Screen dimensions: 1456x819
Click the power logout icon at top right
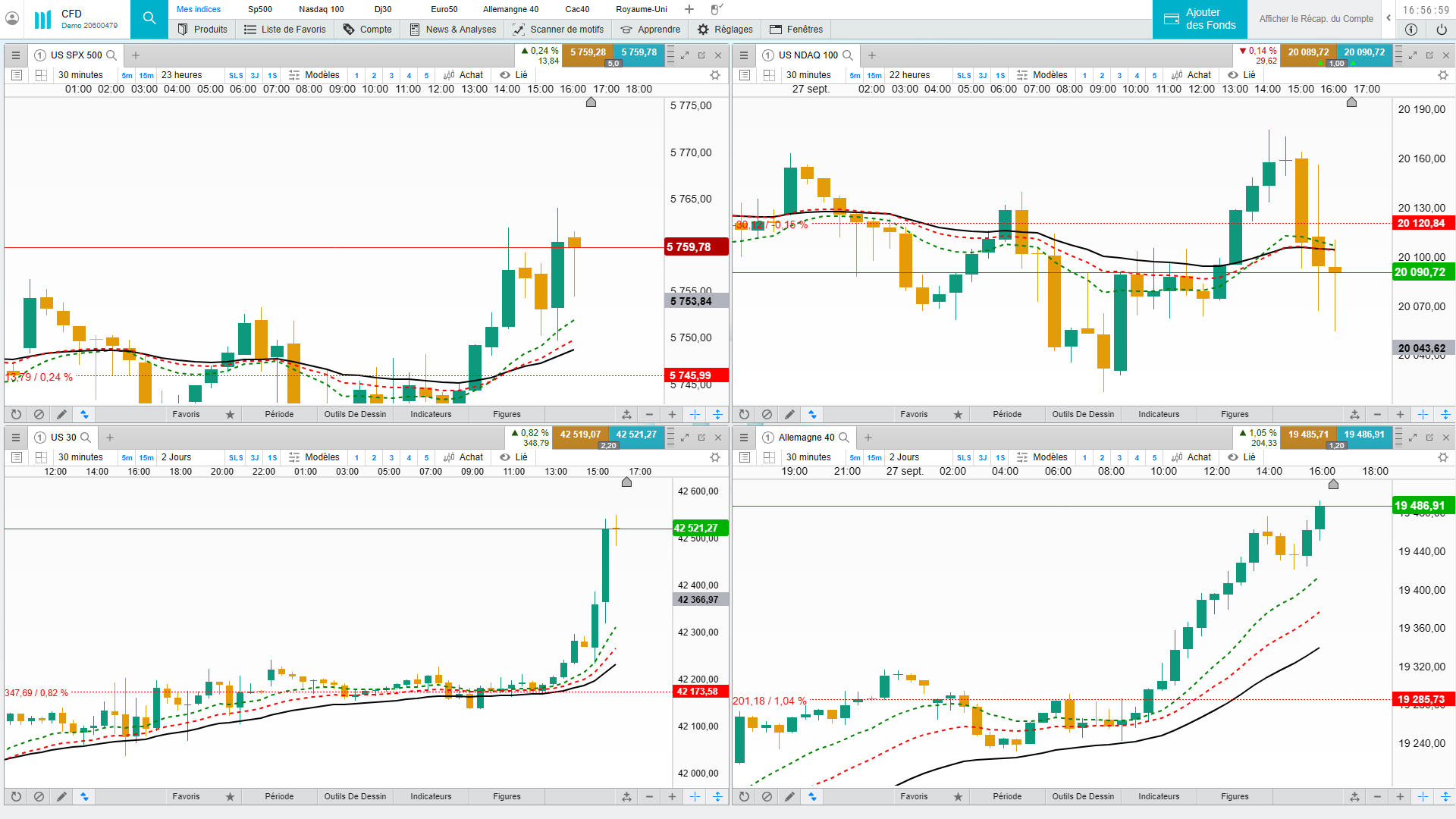(x=1441, y=30)
